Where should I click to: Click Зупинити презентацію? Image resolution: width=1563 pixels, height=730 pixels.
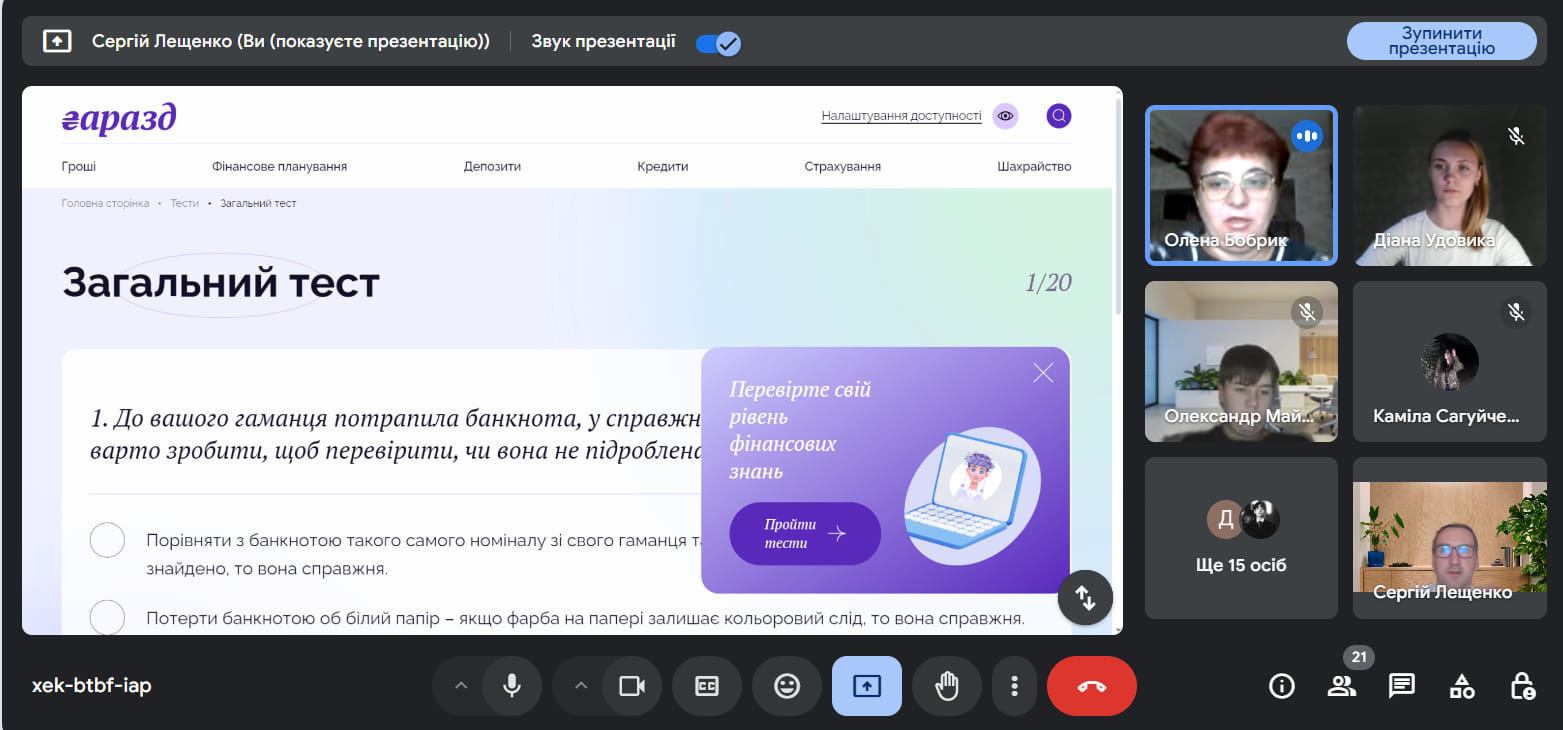click(x=1442, y=41)
